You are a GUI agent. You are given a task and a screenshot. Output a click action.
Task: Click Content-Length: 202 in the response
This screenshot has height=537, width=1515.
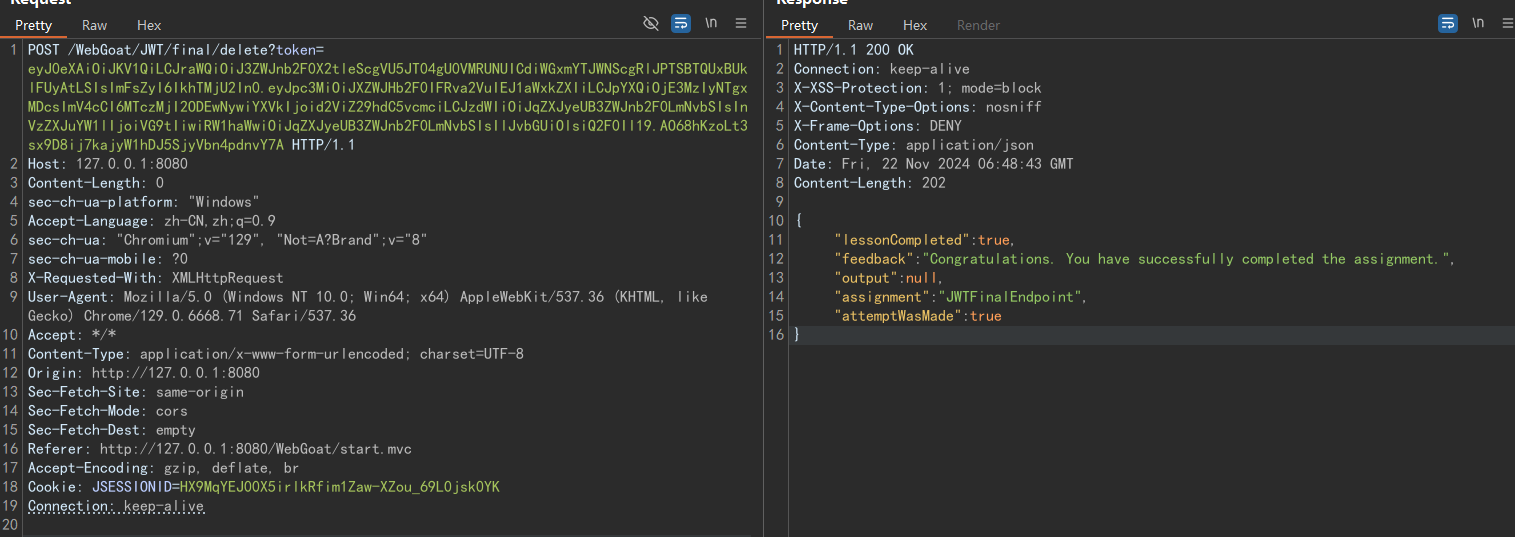(870, 183)
